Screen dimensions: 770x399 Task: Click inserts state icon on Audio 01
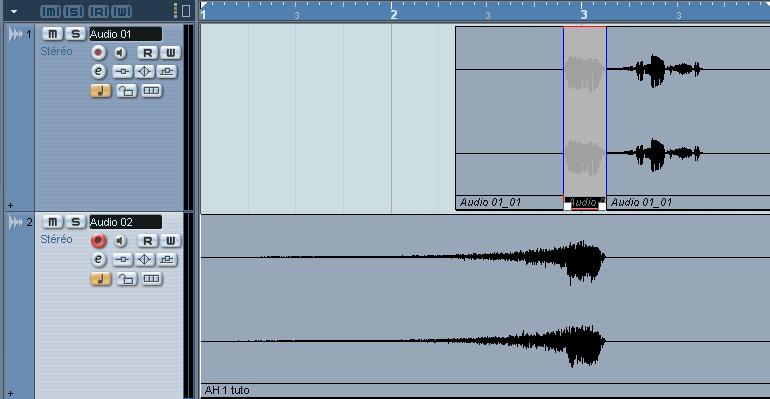point(122,72)
